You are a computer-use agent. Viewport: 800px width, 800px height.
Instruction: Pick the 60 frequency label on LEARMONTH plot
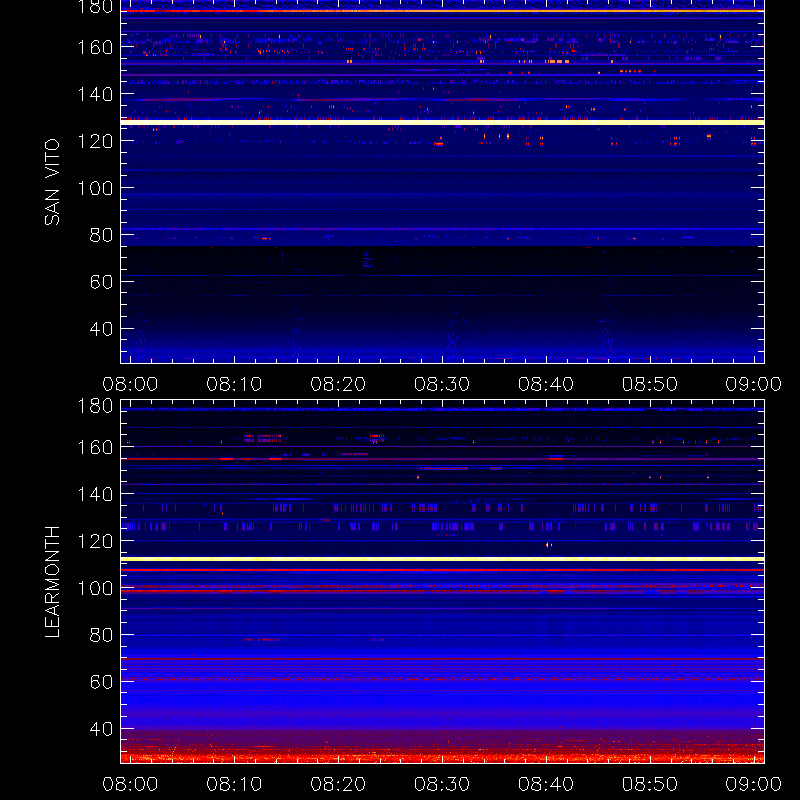101,682
